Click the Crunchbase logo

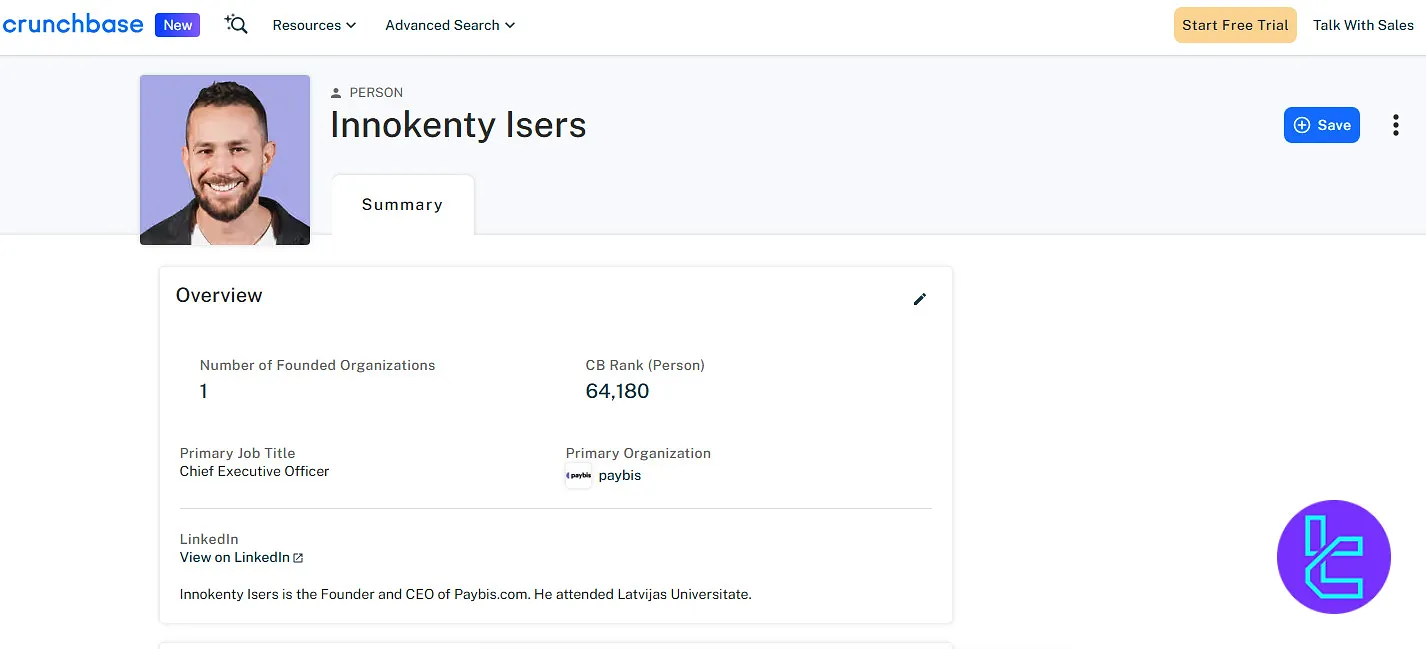(x=72, y=25)
